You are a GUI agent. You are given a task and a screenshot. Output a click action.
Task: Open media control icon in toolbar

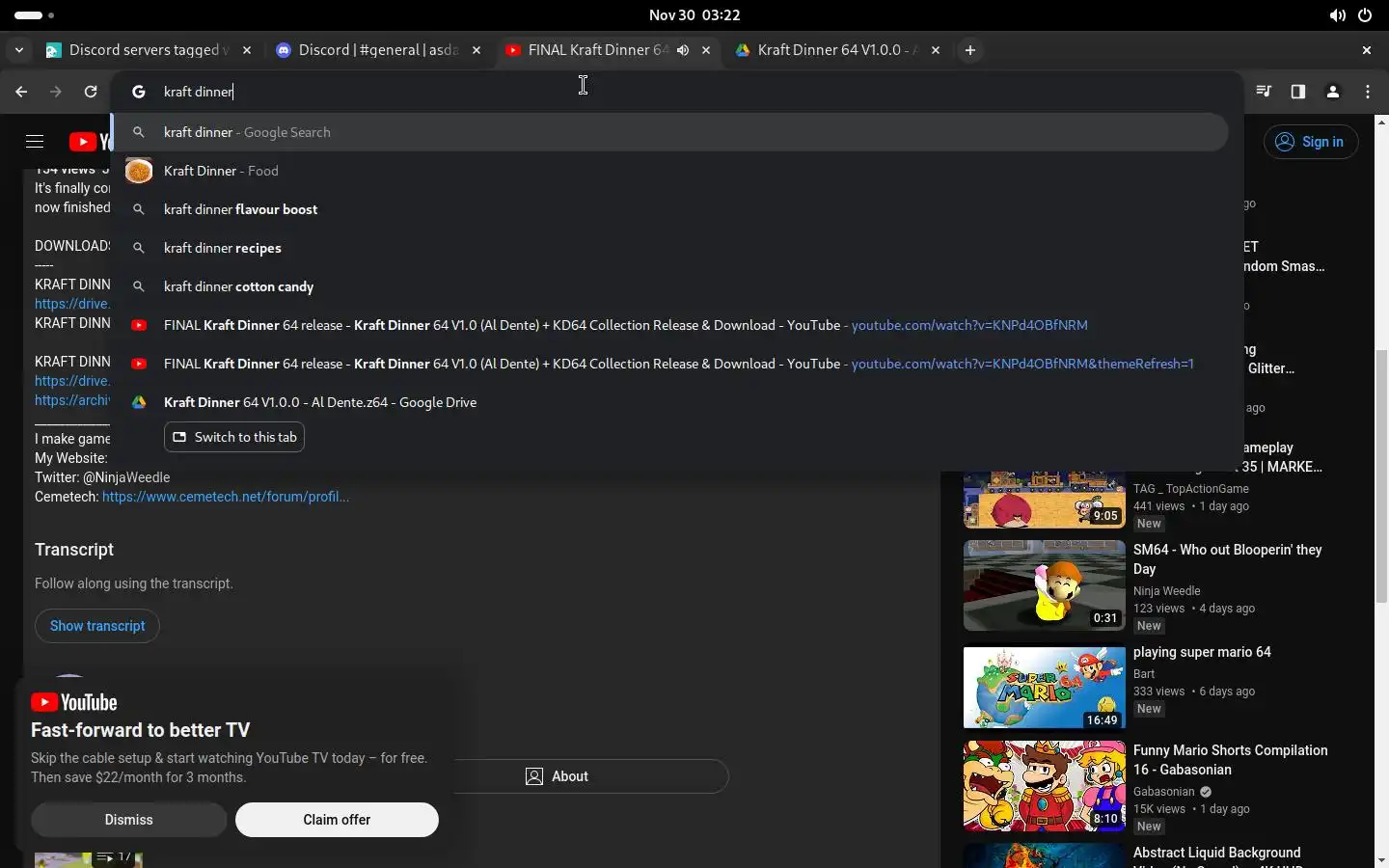tap(1264, 92)
